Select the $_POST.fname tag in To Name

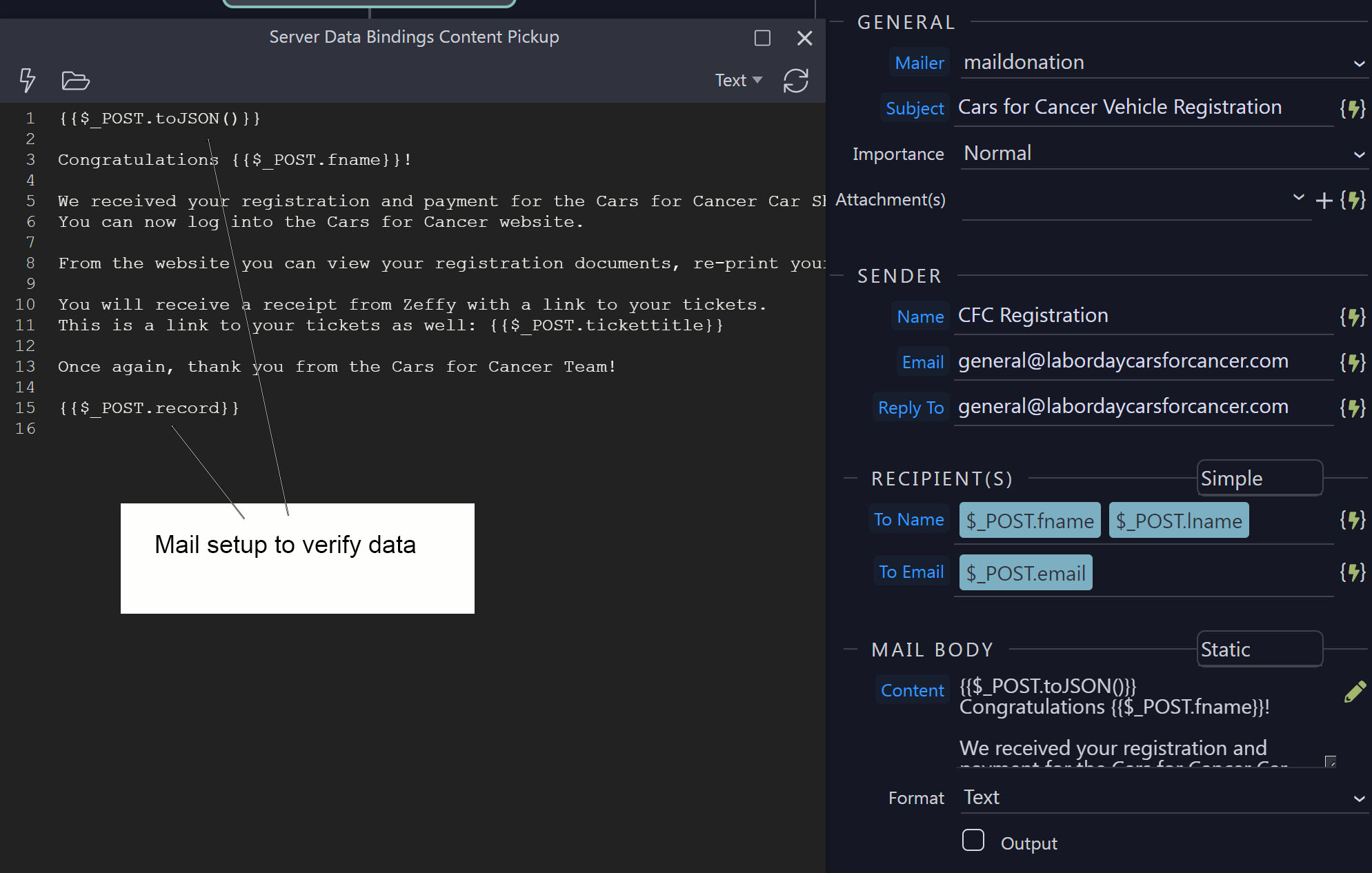click(1030, 521)
